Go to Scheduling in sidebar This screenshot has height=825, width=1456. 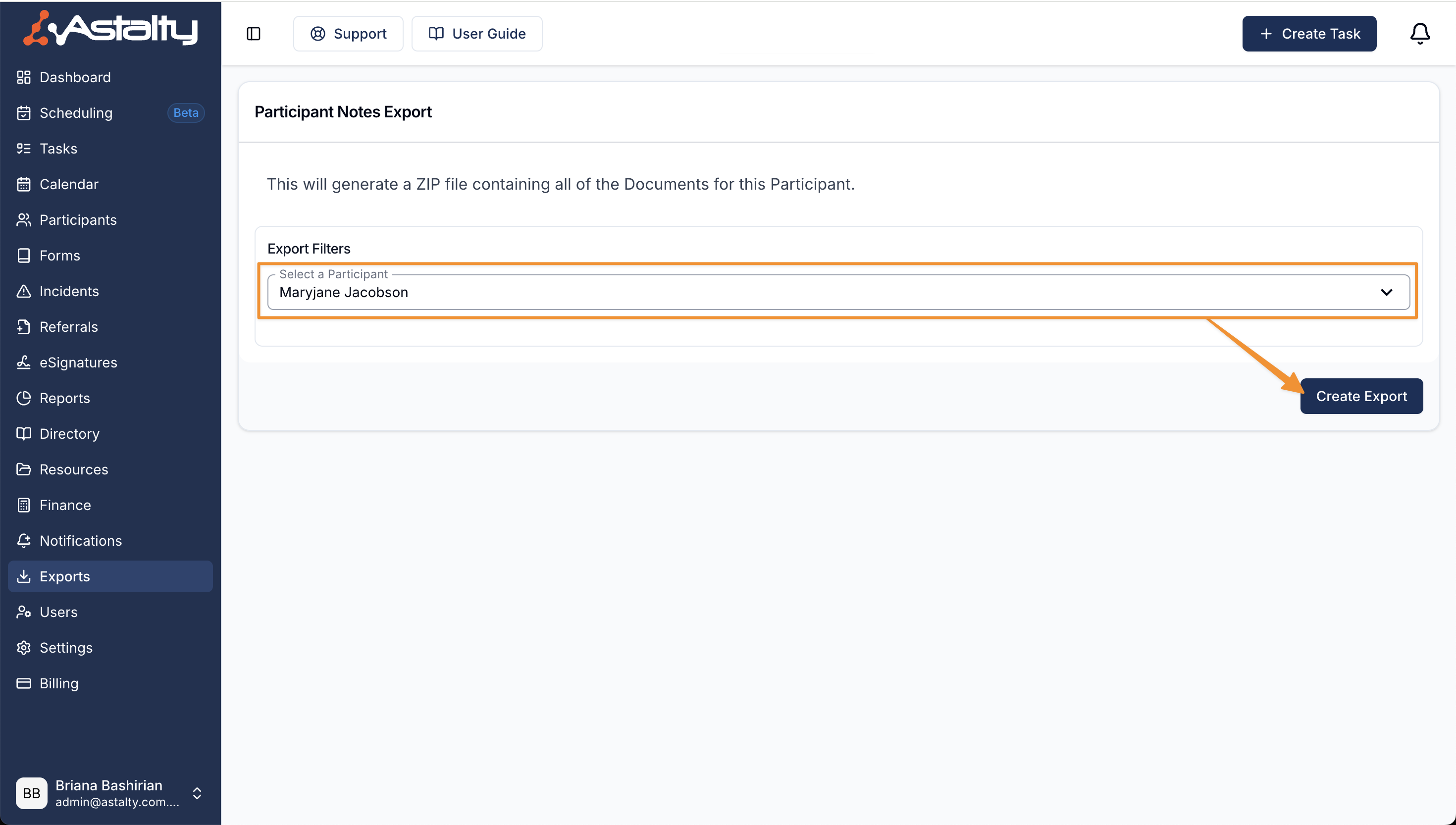[x=76, y=113]
